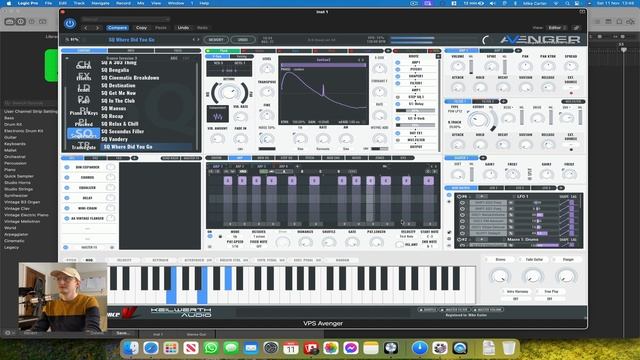The width and height of the screenshot is (640, 360).
Task: Switch to the AMP 2 tab
Action: click(497, 51)
